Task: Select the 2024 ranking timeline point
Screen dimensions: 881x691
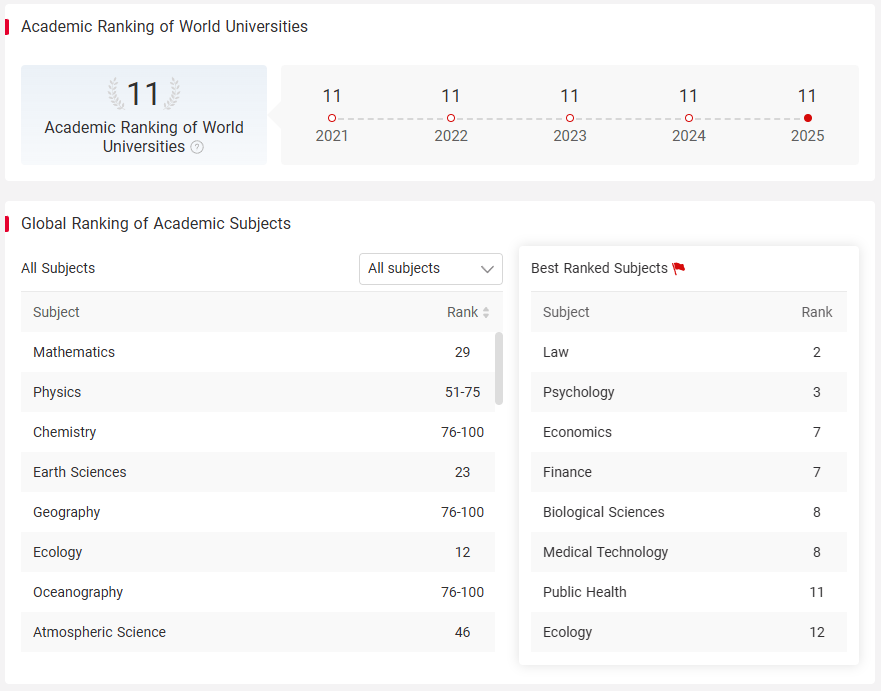Action: (689, 118)
